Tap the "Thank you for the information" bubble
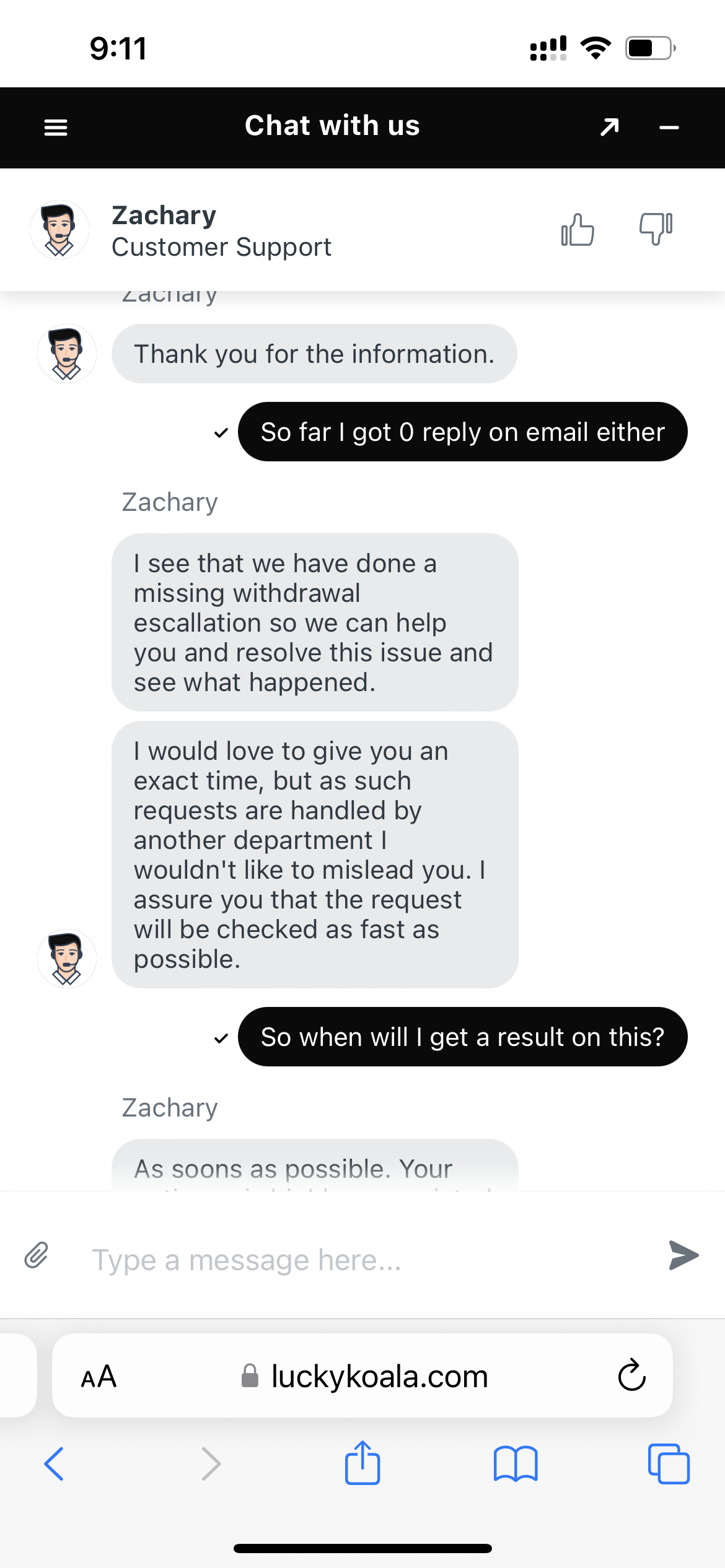The width and height of the screenshot is (725, 1568). (314, 354)
